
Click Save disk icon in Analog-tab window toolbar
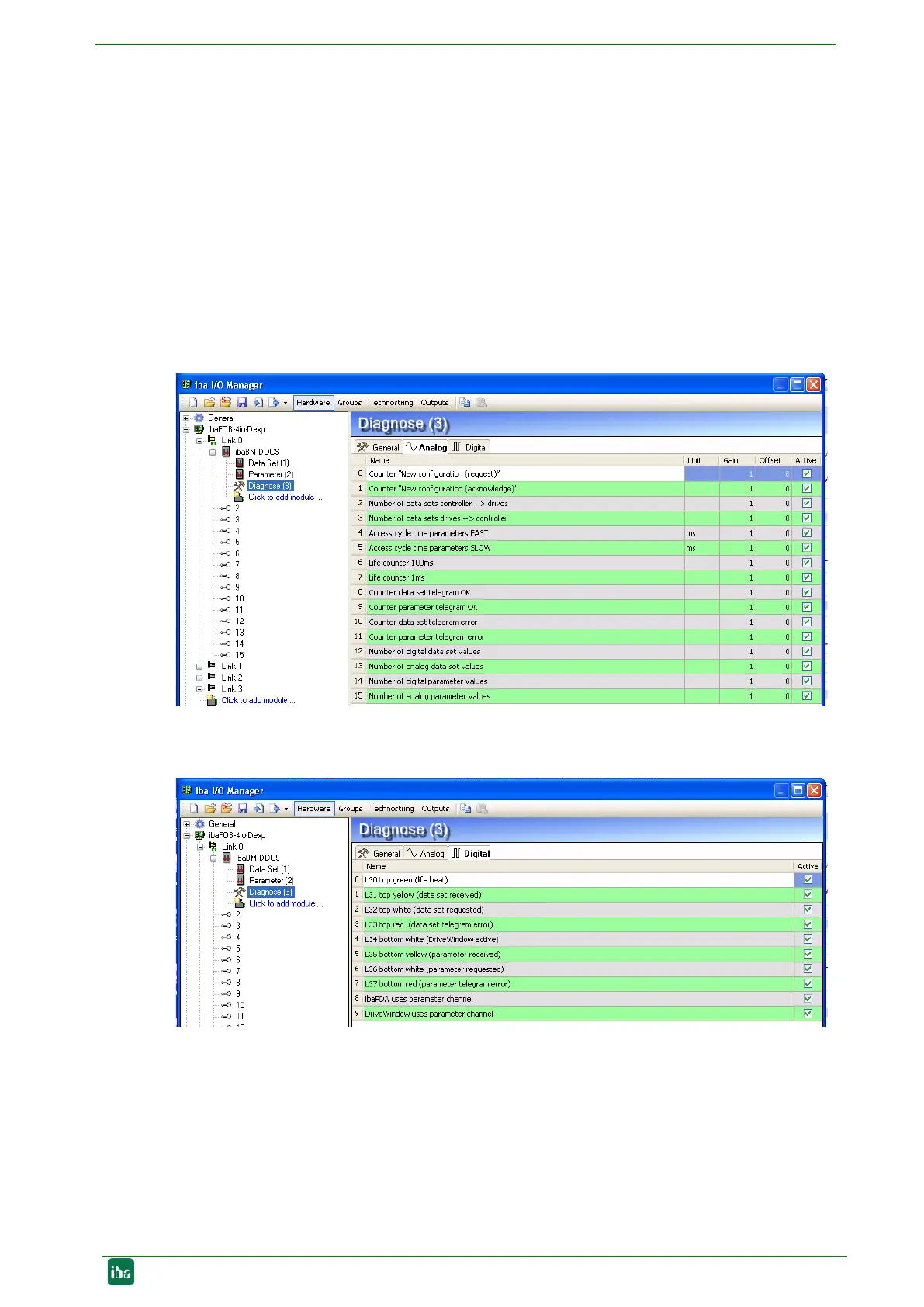pyautogui.click(x=242, y=403)
